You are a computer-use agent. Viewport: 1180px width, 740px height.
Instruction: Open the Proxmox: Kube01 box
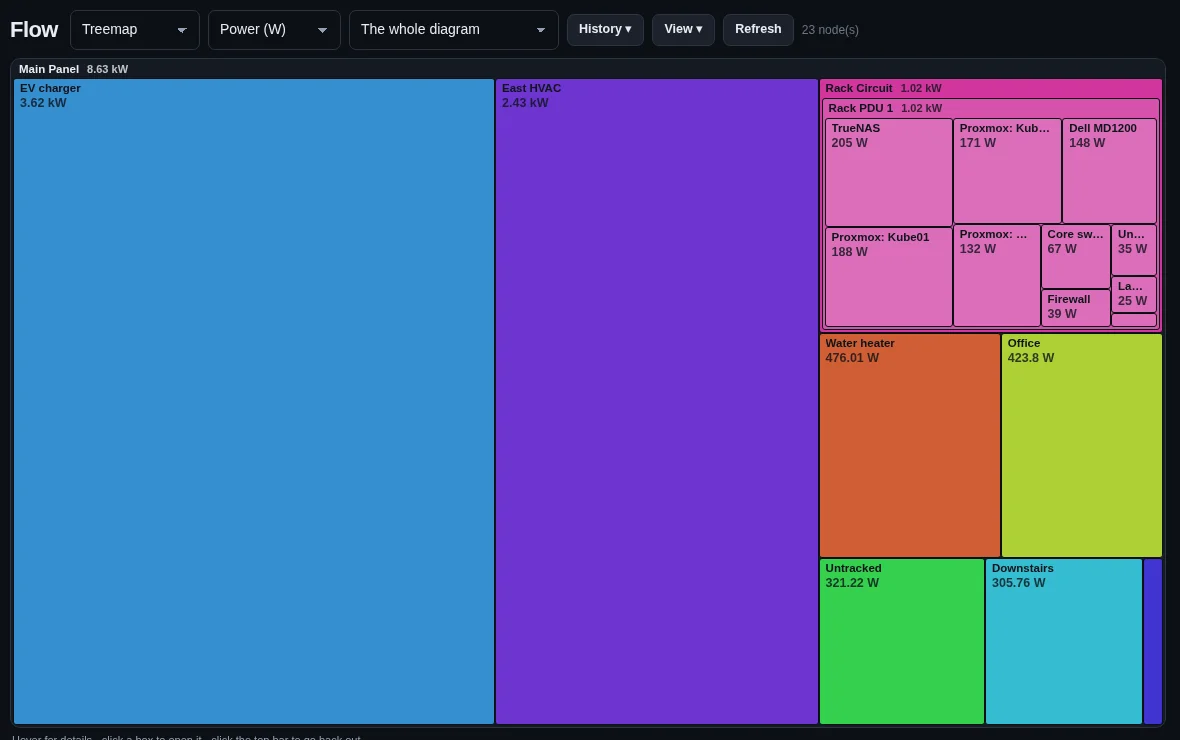coord(889,277)
